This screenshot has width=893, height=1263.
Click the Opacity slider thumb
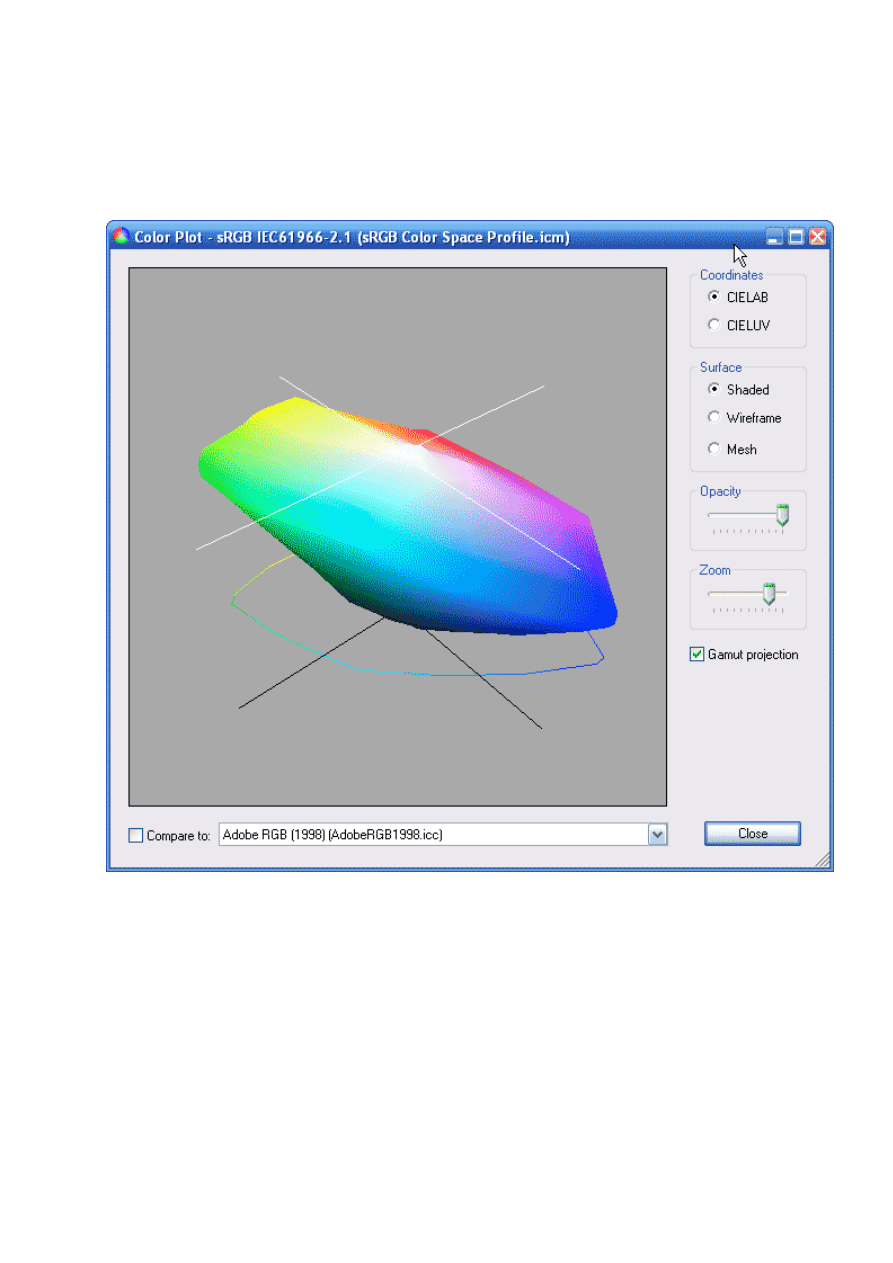tap(783, 515)
